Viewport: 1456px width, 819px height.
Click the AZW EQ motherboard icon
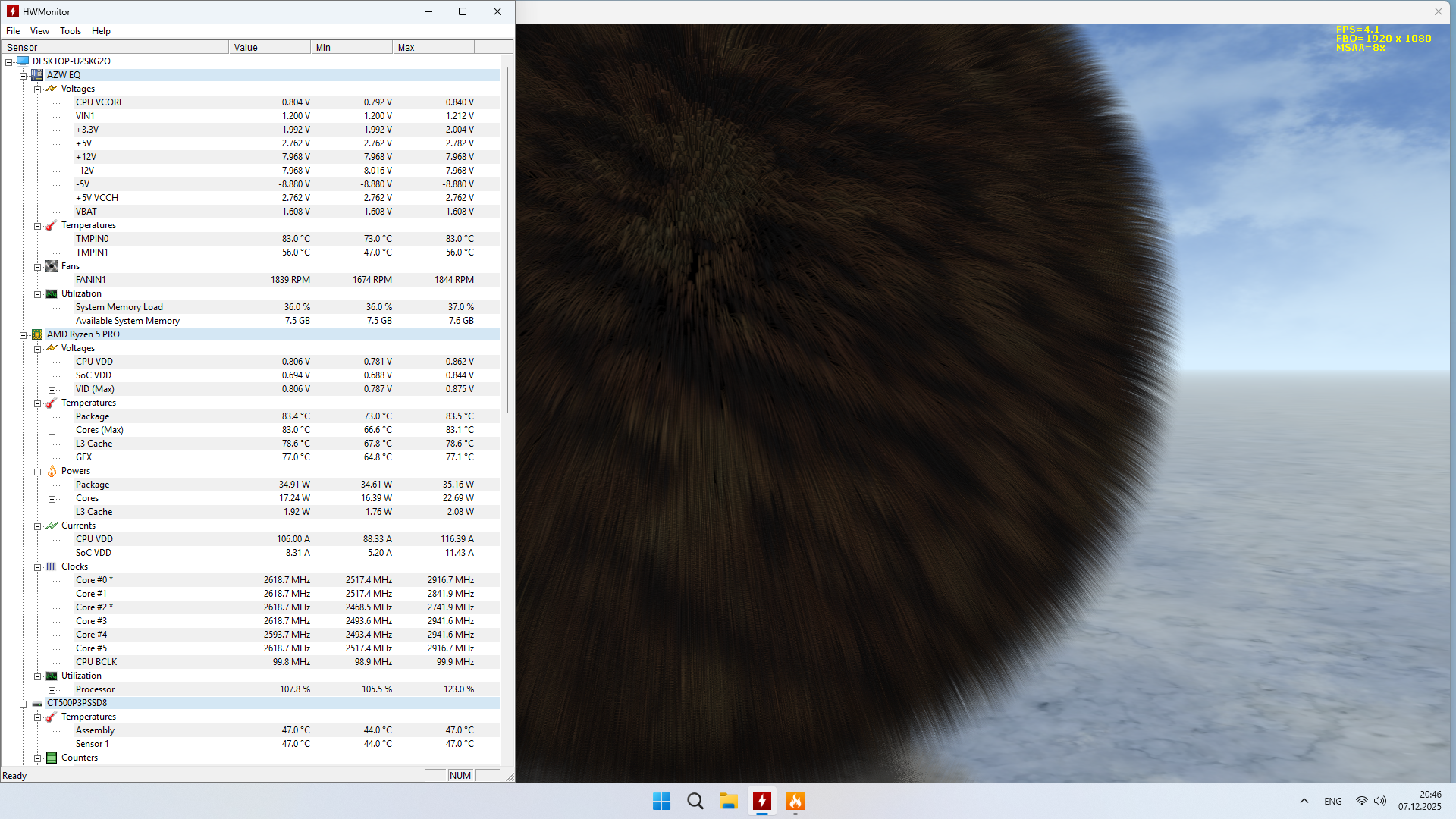click(x=37, y=75)
